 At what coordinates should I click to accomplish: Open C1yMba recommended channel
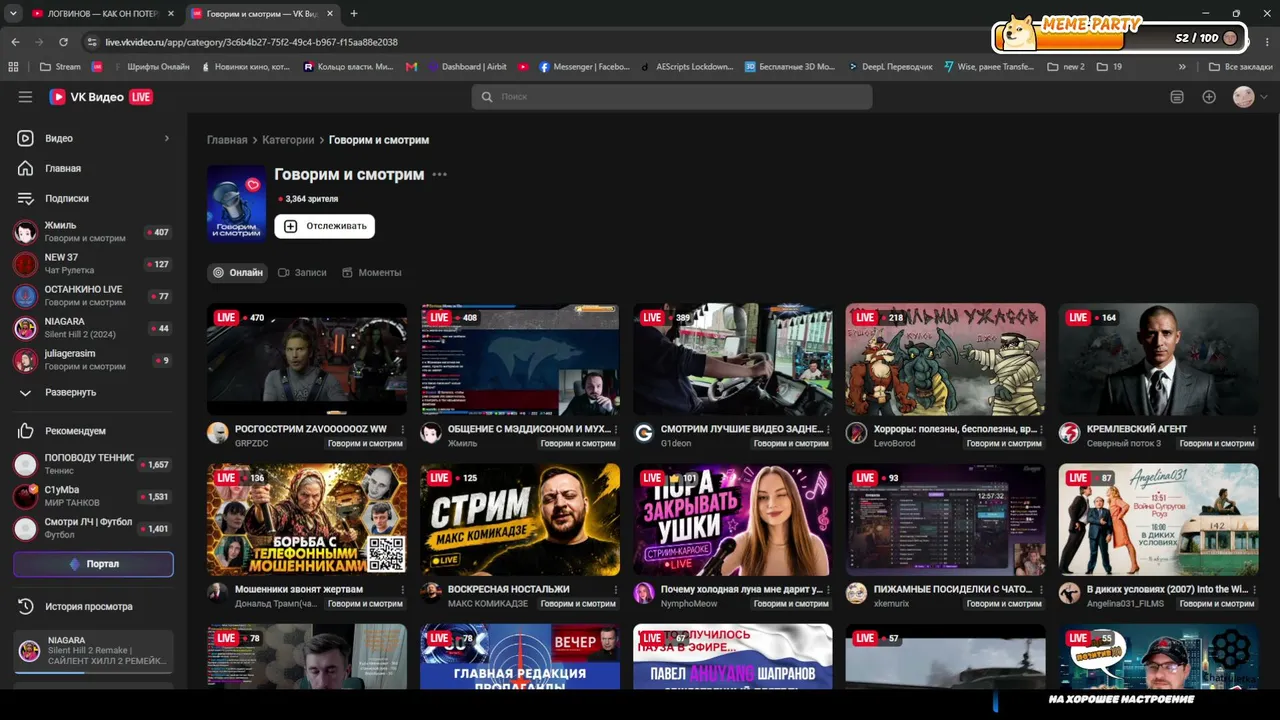(93, 496)
